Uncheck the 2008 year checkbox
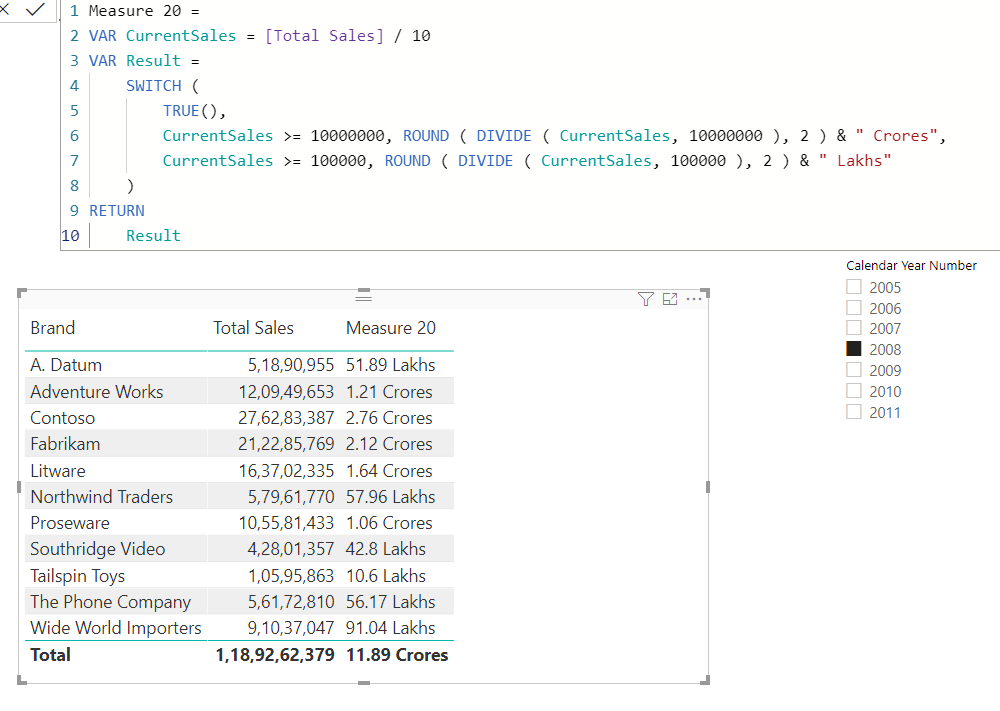 854,349
